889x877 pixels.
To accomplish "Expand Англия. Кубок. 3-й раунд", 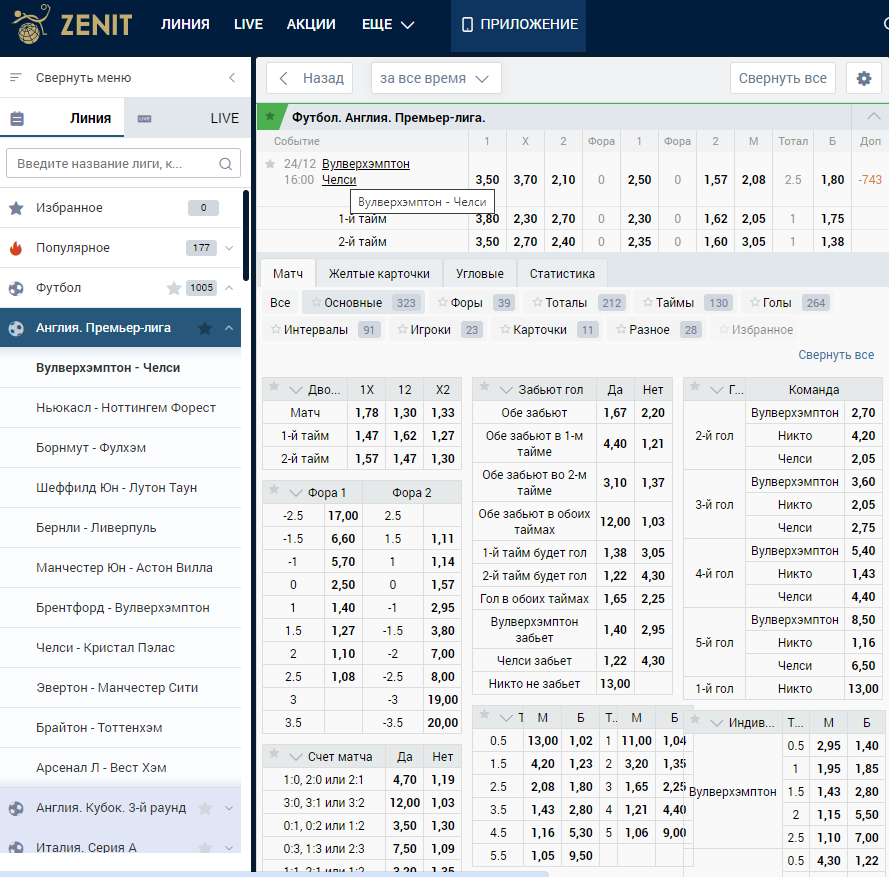I will click(x=229, y=808).
